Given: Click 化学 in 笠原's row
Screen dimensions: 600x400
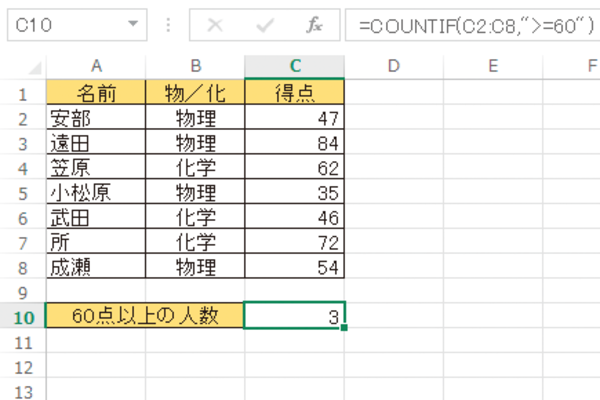Looking at the screenshot, I should tap(195, 167).
